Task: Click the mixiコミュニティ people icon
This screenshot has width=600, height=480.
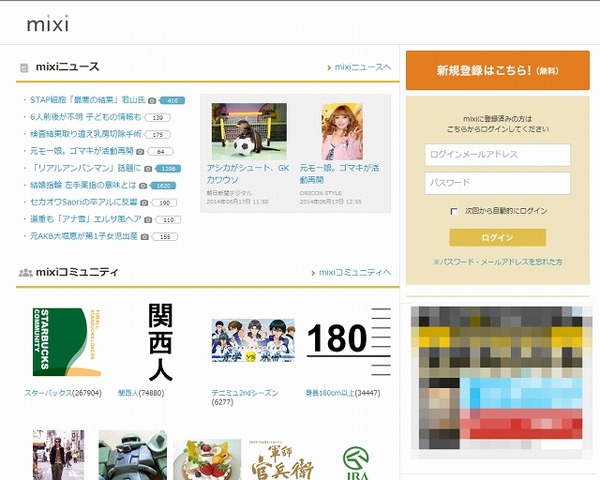Action: [x=26, y=273]
